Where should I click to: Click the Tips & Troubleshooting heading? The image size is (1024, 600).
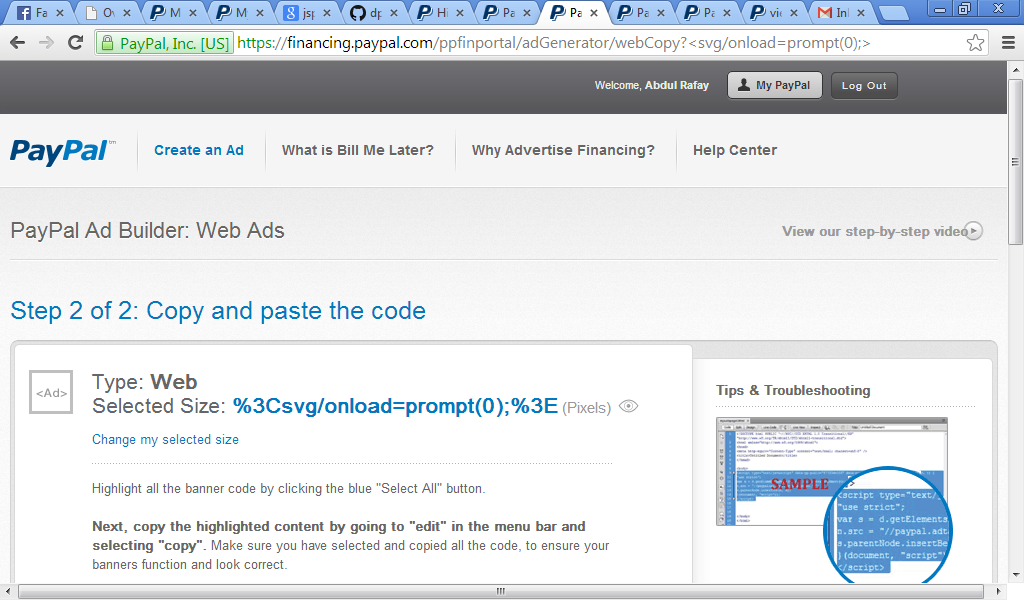[x=793, y=390]
